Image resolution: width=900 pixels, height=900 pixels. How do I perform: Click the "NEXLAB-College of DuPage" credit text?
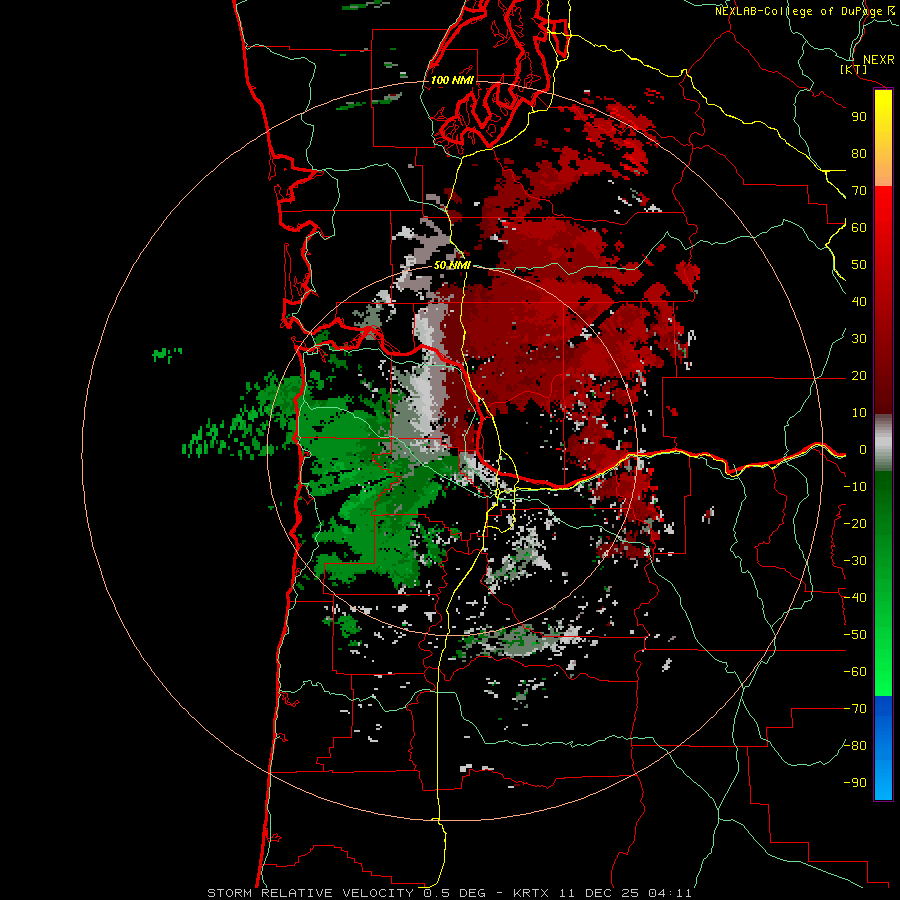[x=800, y=11]
